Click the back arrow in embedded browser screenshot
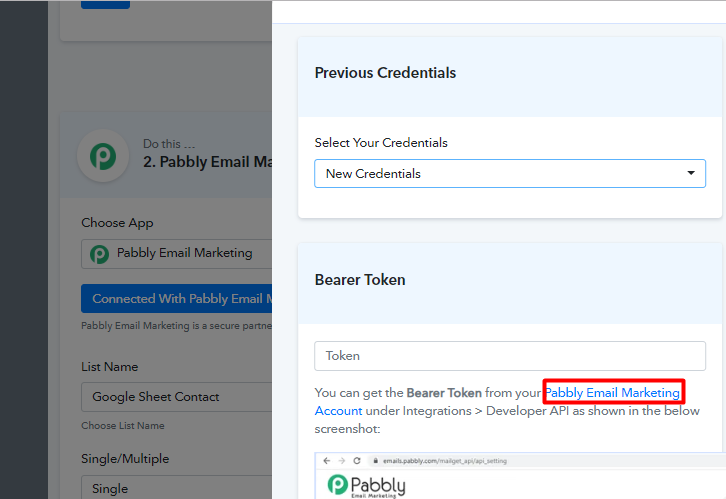This screenshot has height=499, width=726. coord(326,461)
